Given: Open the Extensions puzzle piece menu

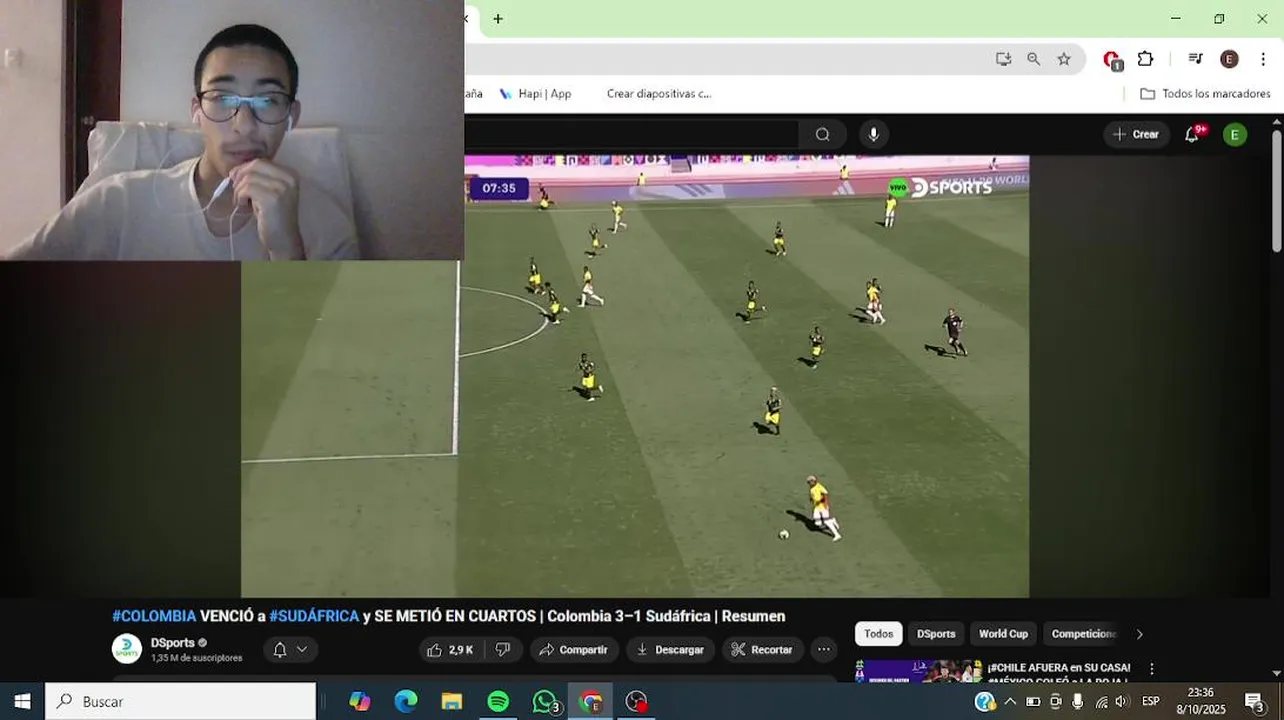Looking at the screenshot, I should [1146, 59].
